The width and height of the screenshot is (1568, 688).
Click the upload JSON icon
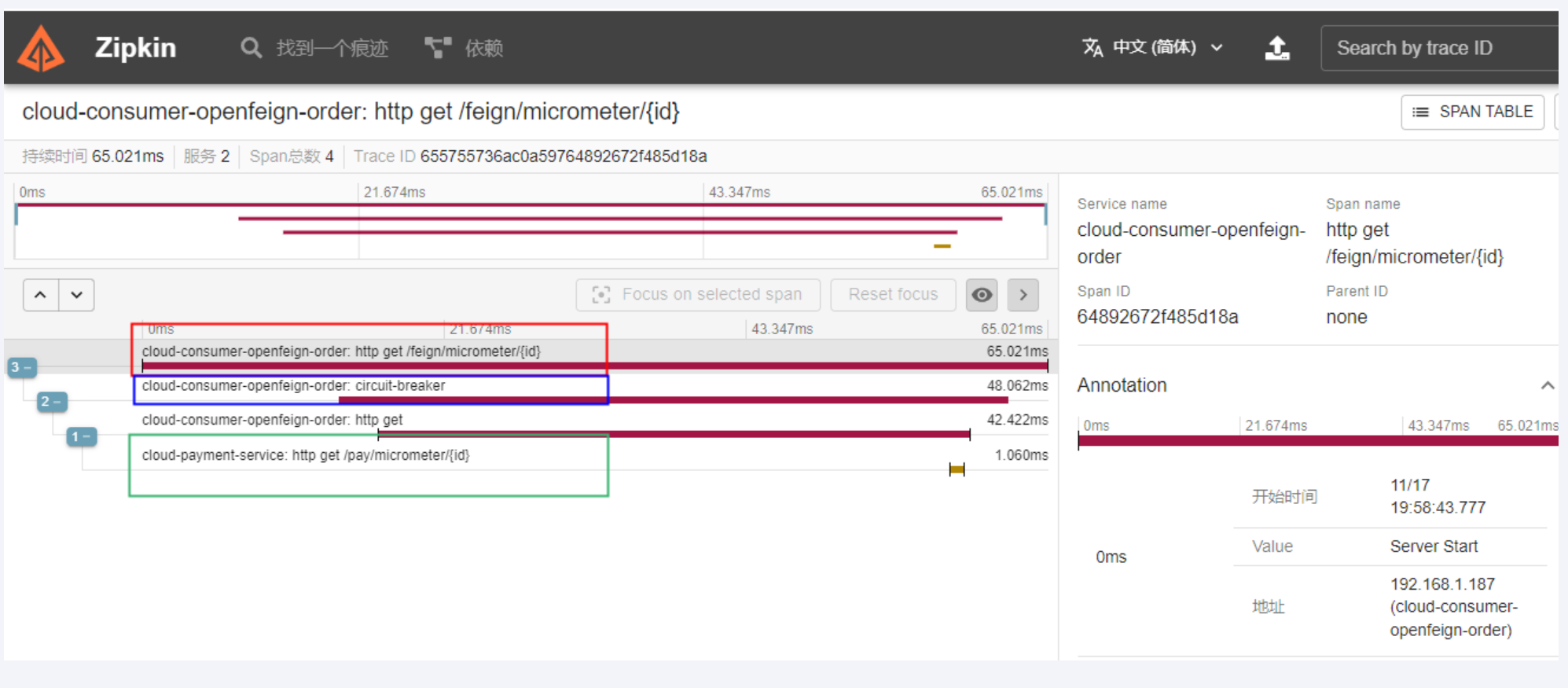[x=1277, y=48]
